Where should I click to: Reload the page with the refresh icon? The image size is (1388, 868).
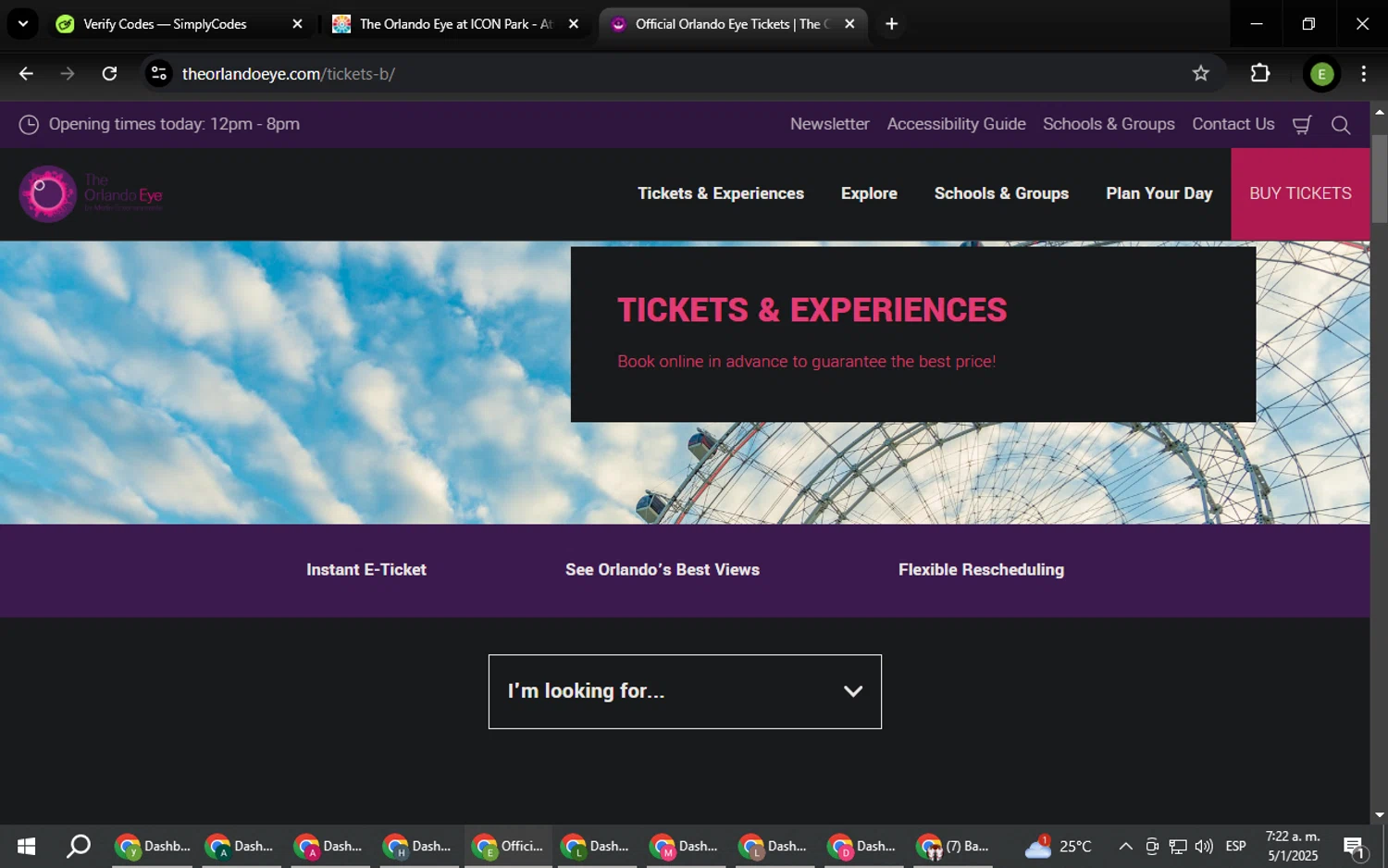[109, 74]
